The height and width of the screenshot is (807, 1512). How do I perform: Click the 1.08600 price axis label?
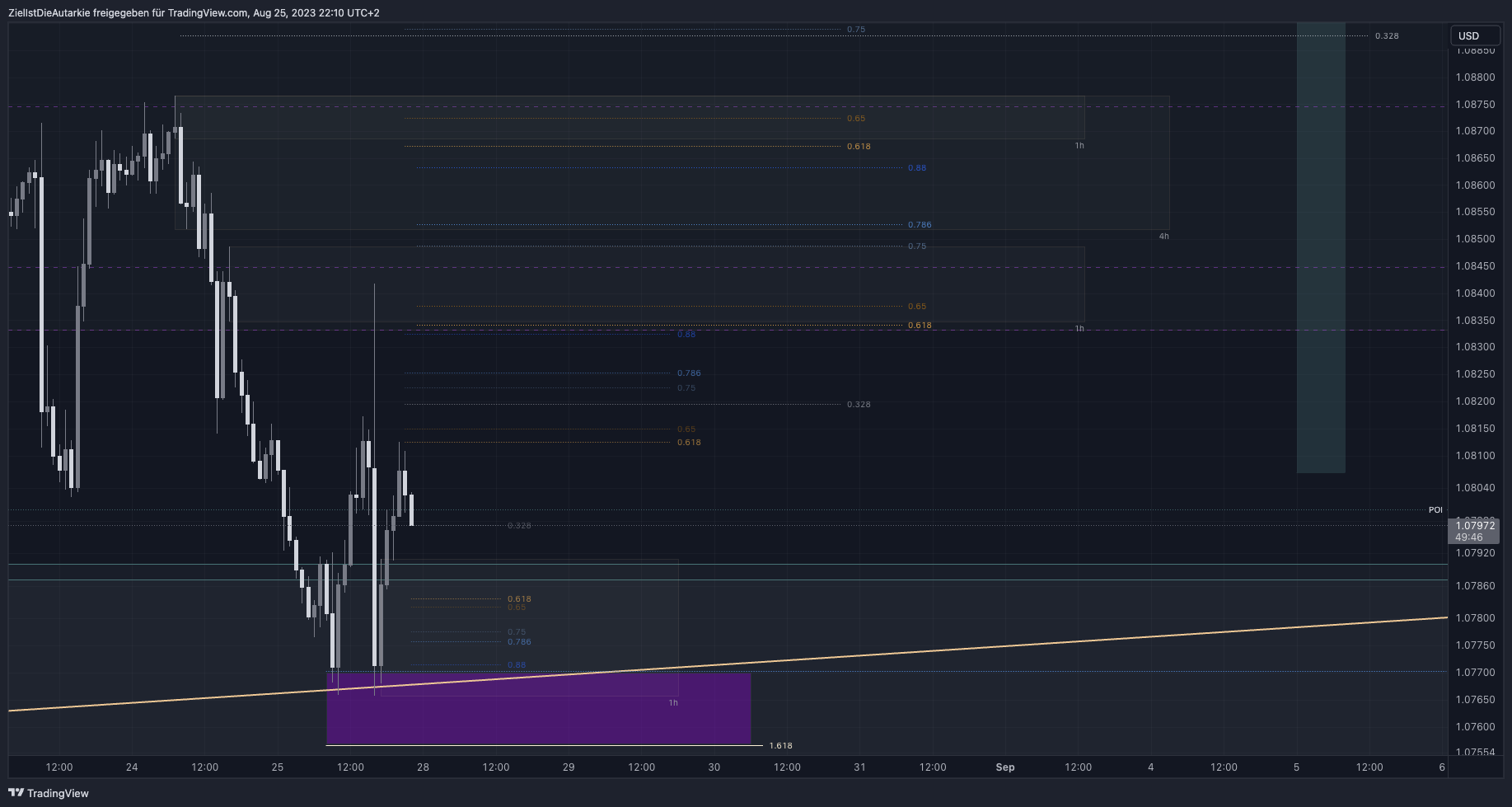click(x=1475, y=185)
